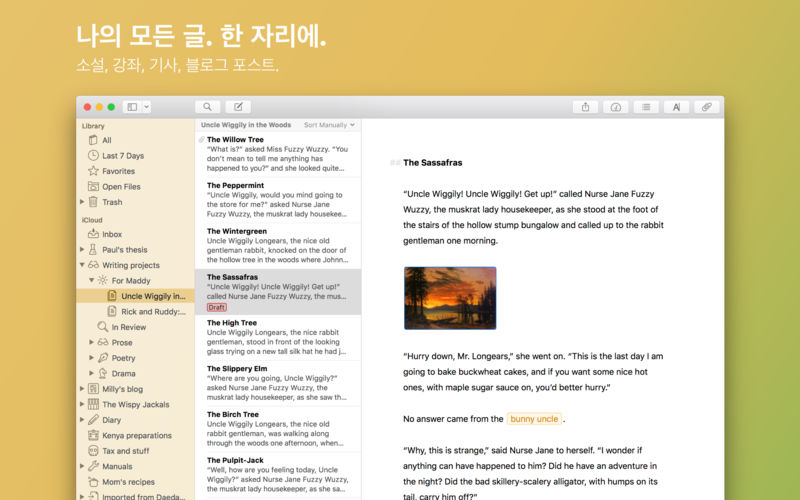Image resolution: width=800 pixels, height=500 pixels.
Task: Click the 'bunny uncle' annotation link
Action: (x=534, y=418)
